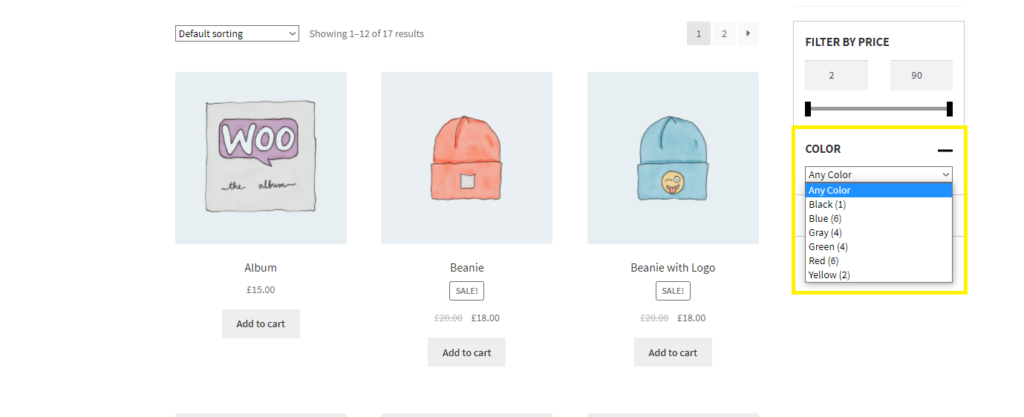Select Yellow (2) color option
The height and width of the screenshot is (417, 1024).
[x=829, y=274]
